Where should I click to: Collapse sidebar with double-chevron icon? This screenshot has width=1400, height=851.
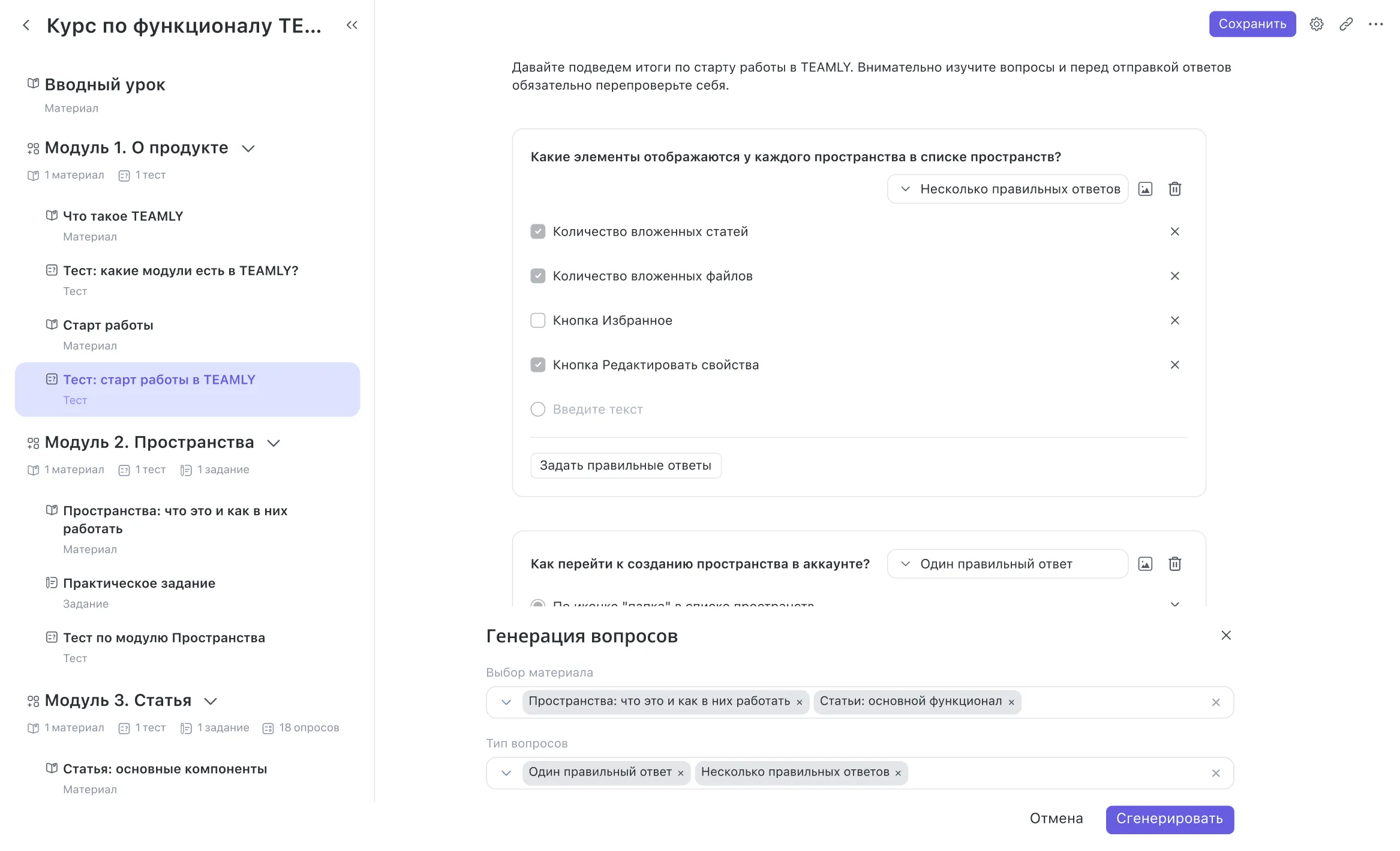click(352, 25)
